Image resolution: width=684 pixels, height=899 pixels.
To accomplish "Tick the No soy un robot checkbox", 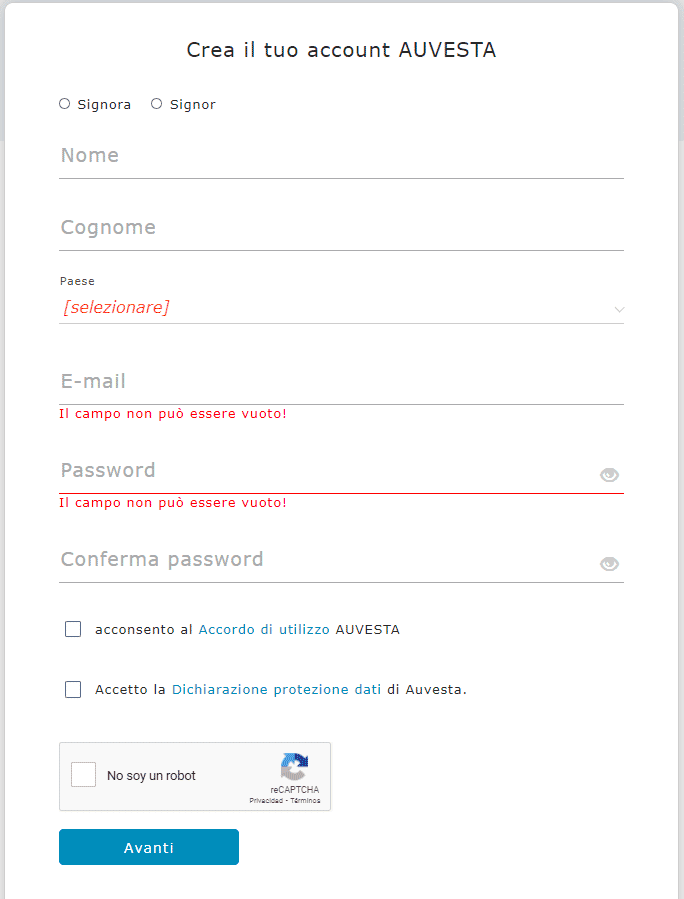I will tap(83, 775).
